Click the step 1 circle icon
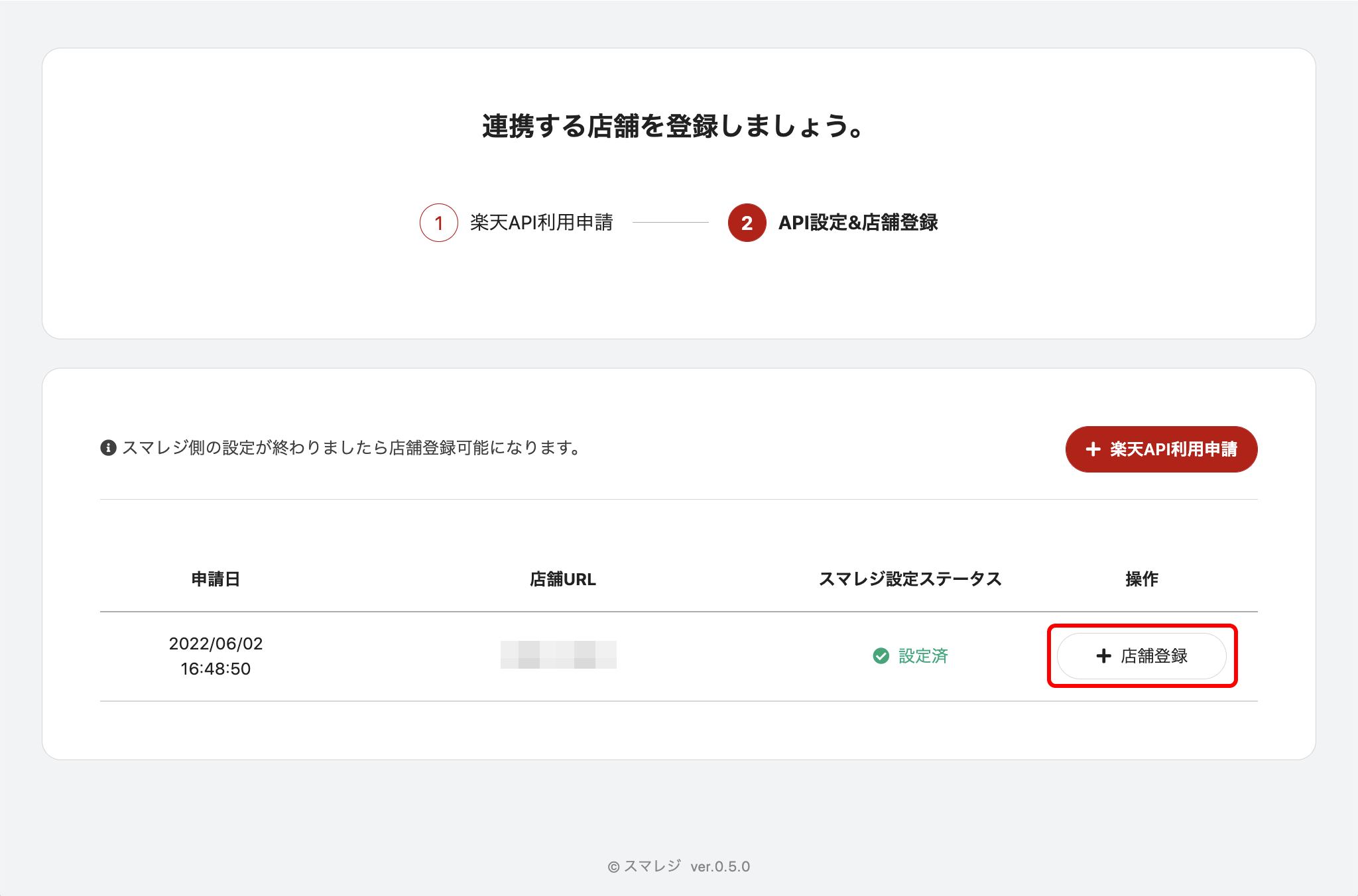Image resolution: width=1358 pixels, height=896 pixels. point(439,223)
